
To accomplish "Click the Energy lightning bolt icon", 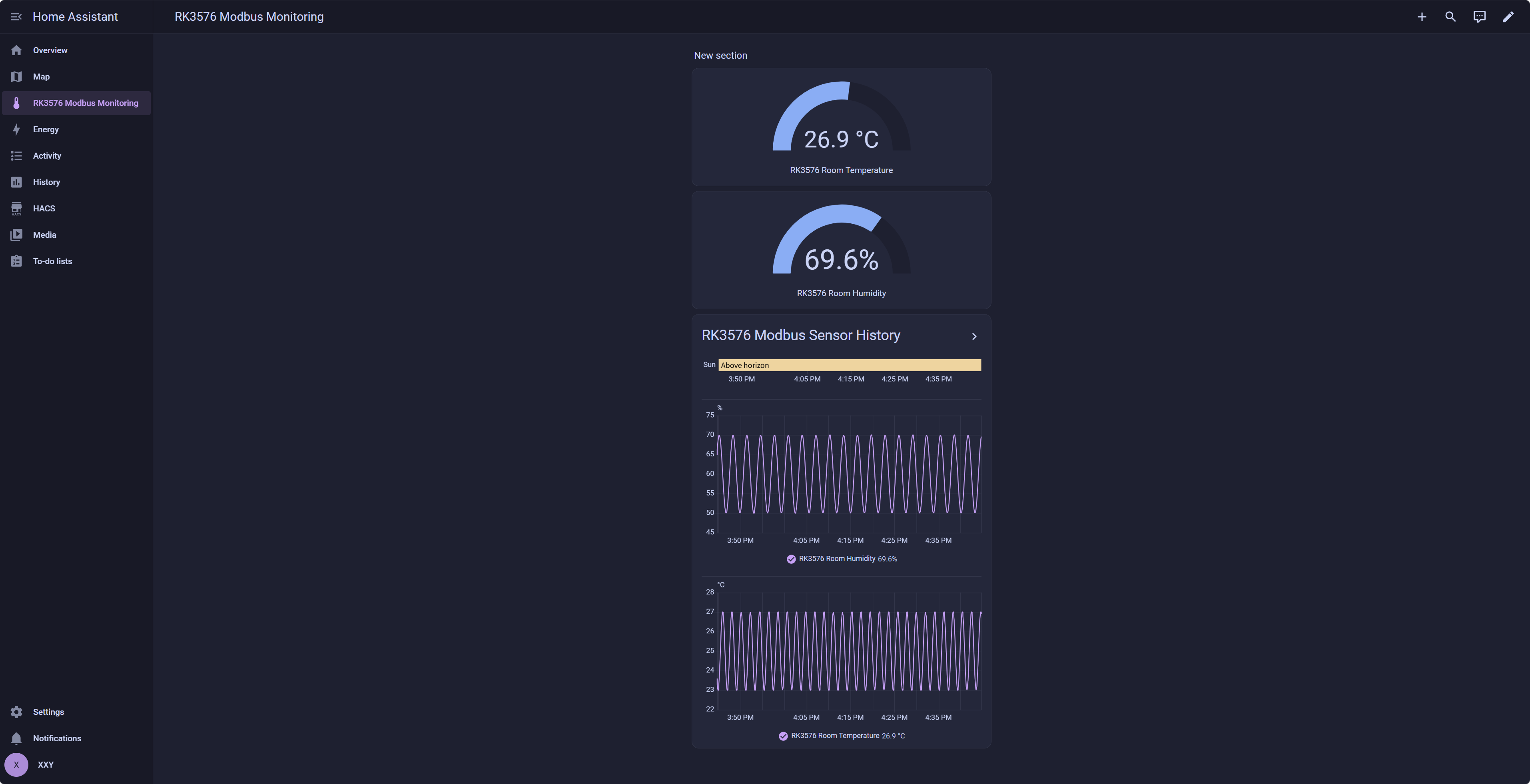I will (x=16, y=129).
